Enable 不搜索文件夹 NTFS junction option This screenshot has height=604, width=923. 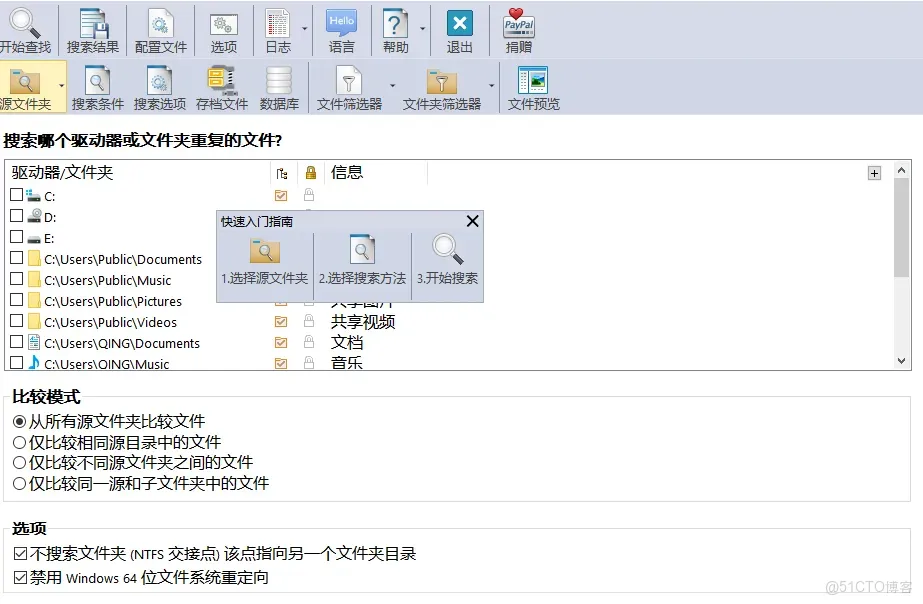[17, 552]
